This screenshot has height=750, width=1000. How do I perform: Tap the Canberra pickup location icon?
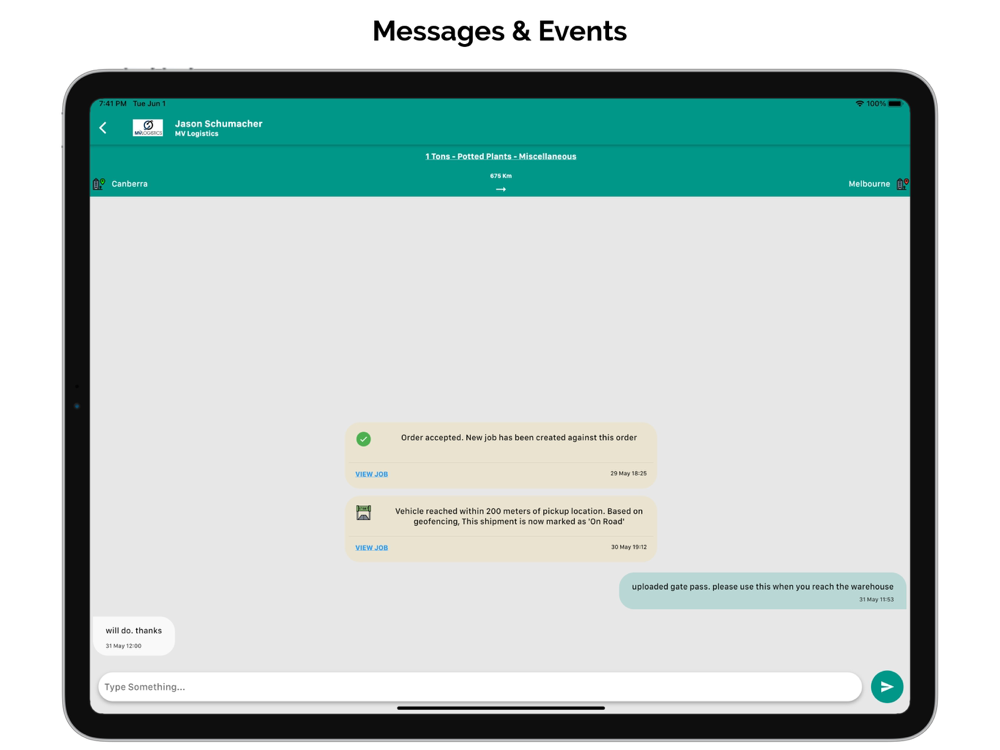(x=99, y=184)
